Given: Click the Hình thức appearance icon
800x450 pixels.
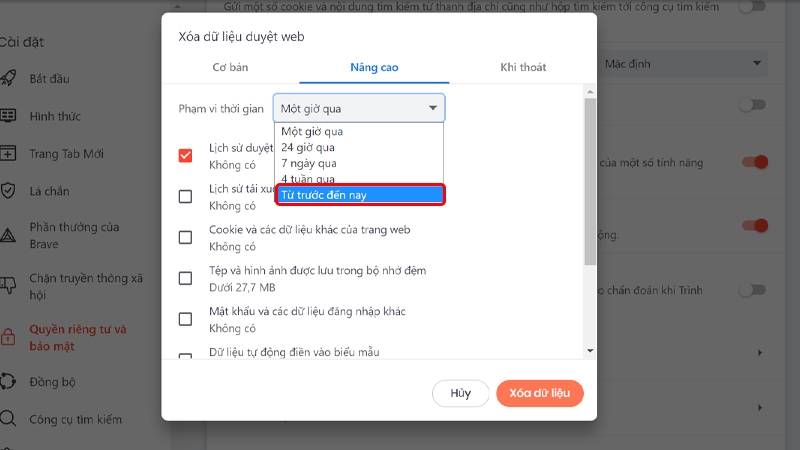Looking at the screenshot, I should (8, 115).
